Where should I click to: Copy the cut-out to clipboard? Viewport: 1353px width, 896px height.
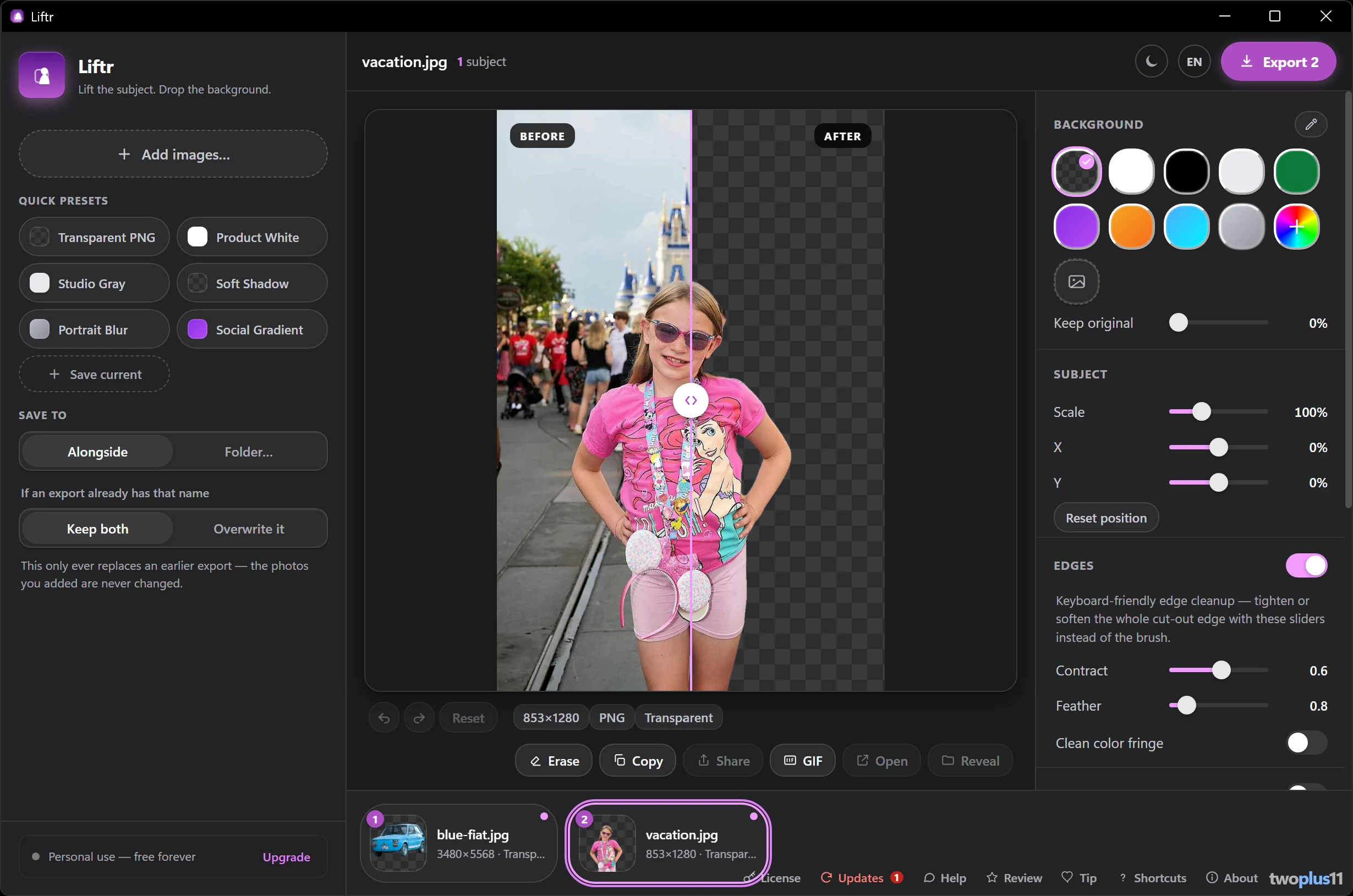pos(637,761)
